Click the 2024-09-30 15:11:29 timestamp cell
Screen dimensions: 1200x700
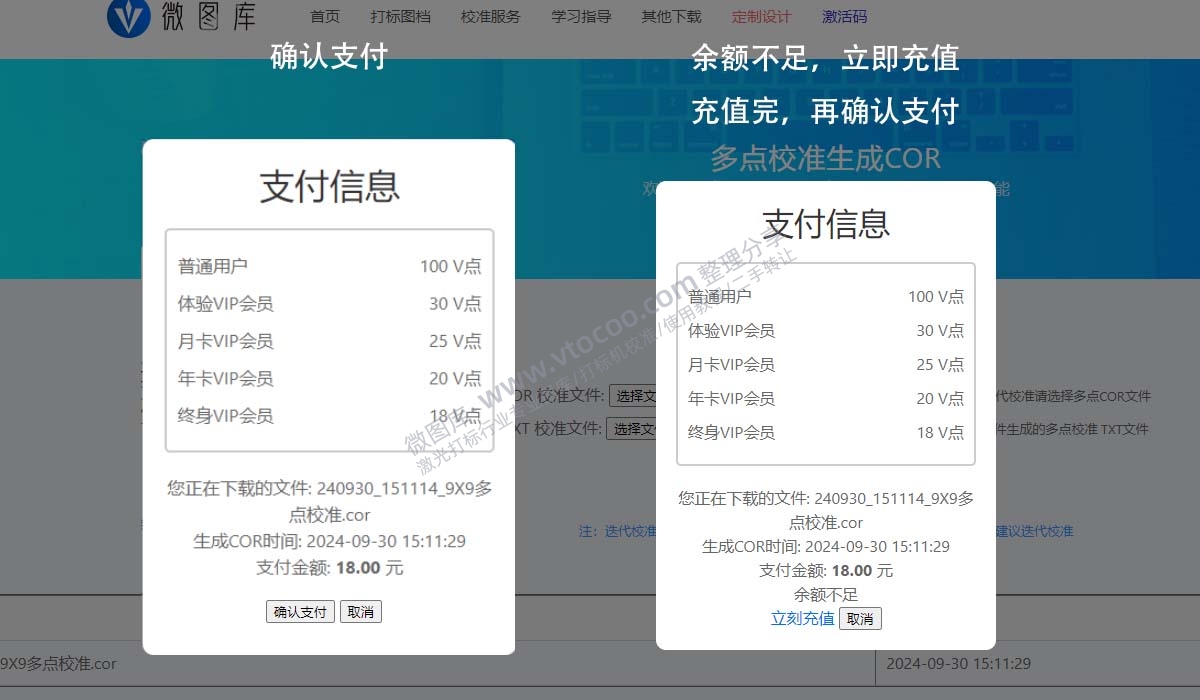pyautogui.click(x=961, y=663)
